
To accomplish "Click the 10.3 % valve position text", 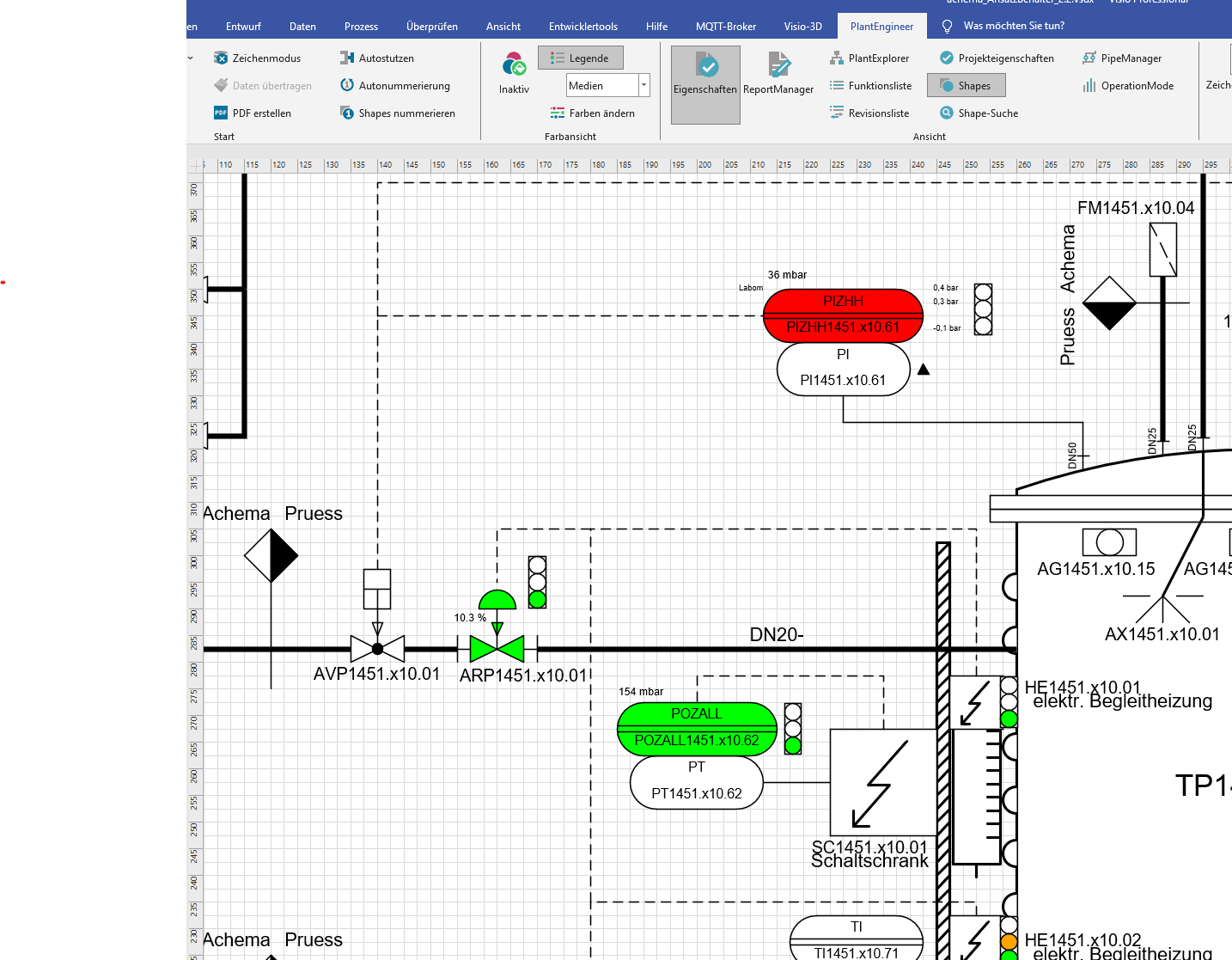I will 470,618.
